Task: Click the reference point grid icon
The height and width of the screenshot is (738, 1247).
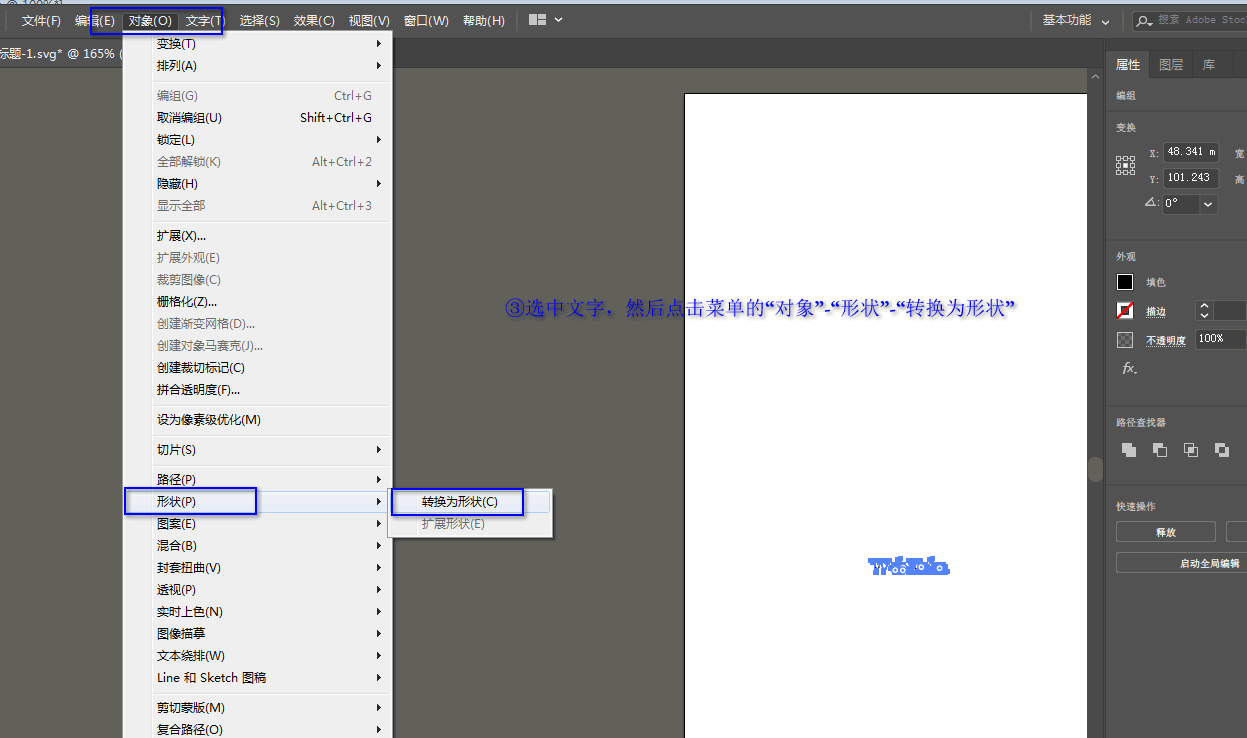Action: 1126,165
